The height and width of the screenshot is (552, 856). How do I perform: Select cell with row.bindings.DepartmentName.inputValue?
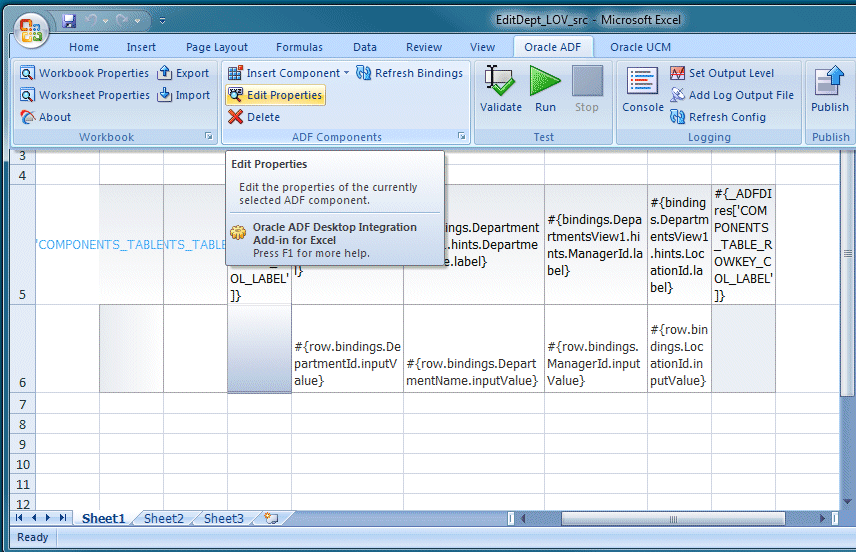coord(473,348)
